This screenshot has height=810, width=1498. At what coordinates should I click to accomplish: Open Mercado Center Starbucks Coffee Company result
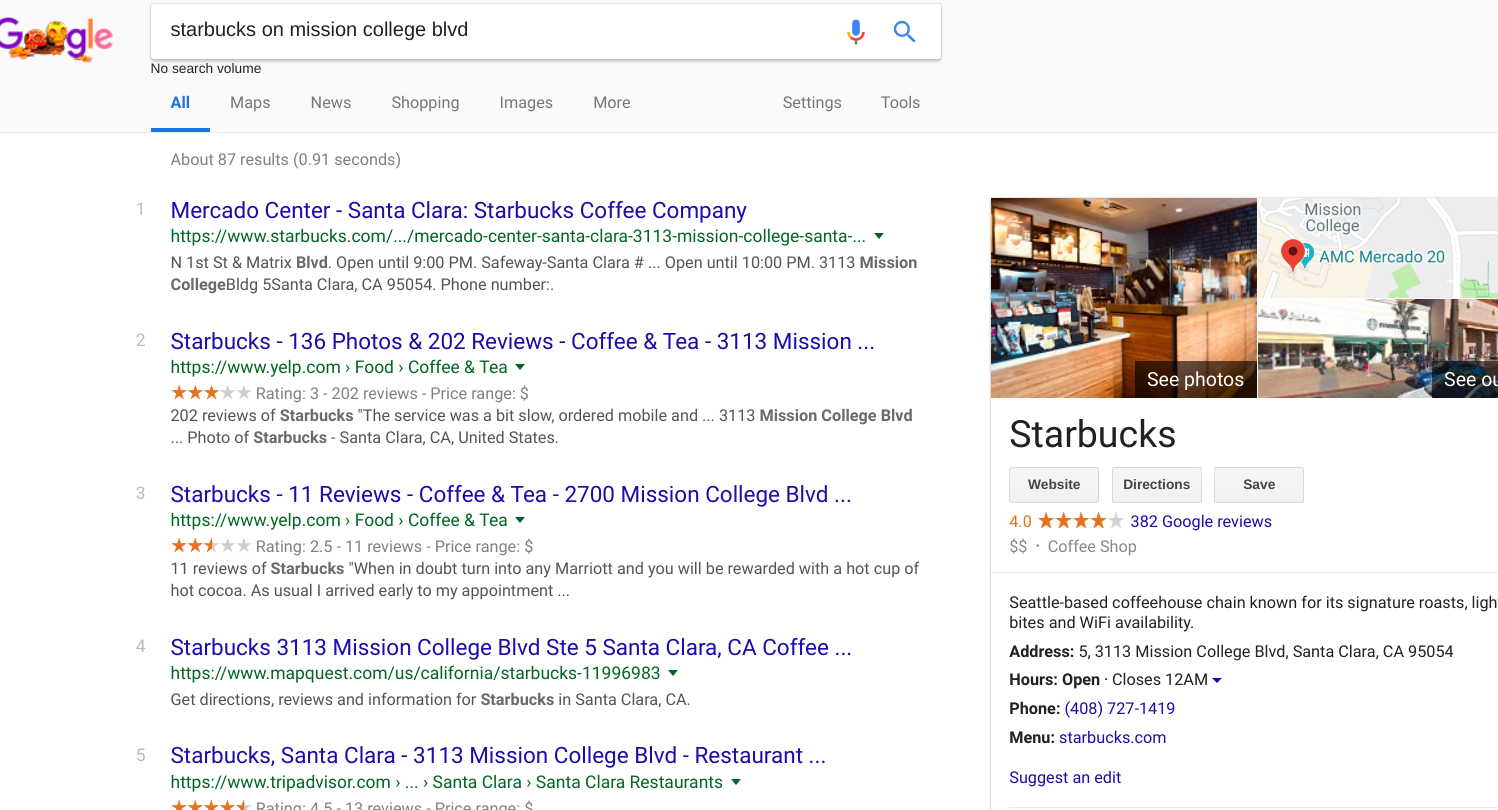[459, 211]
